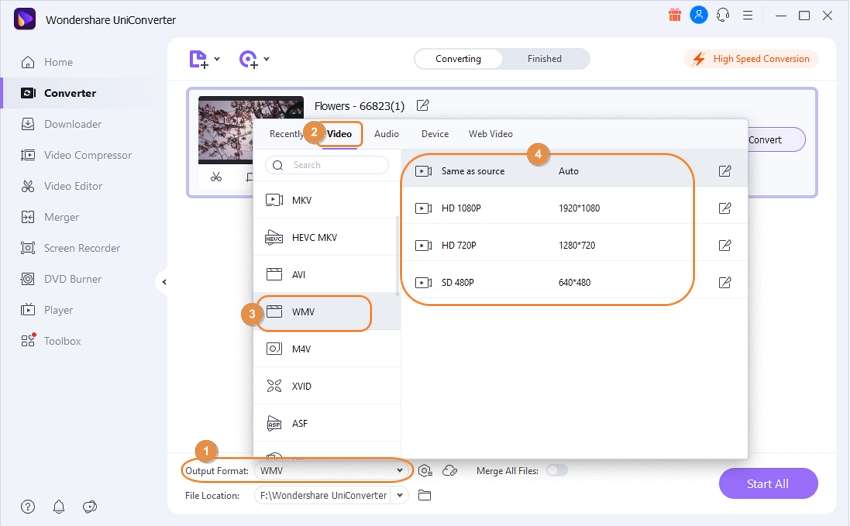
Task: Collapse the sidebar with the arrow handle
Action: pos(164,282)
